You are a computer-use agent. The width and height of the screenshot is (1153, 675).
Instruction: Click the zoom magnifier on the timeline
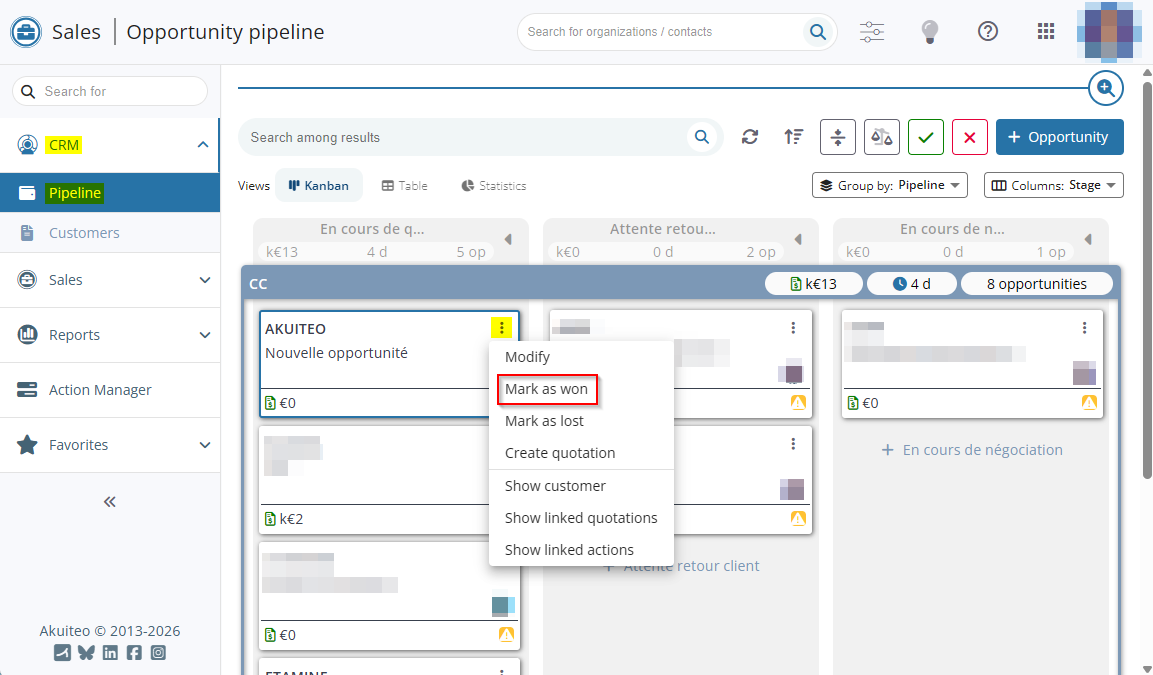[x=1105, y=88]
